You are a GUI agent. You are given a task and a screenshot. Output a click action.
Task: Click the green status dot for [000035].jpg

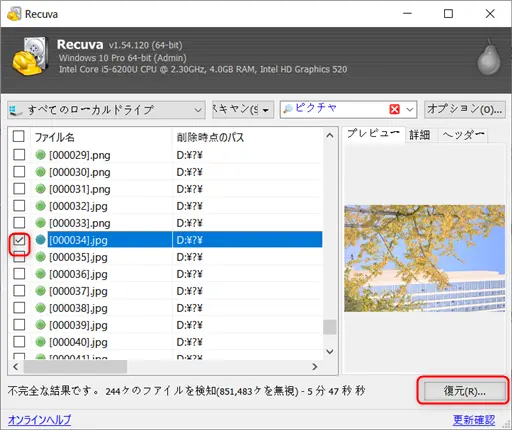(40, 257)
